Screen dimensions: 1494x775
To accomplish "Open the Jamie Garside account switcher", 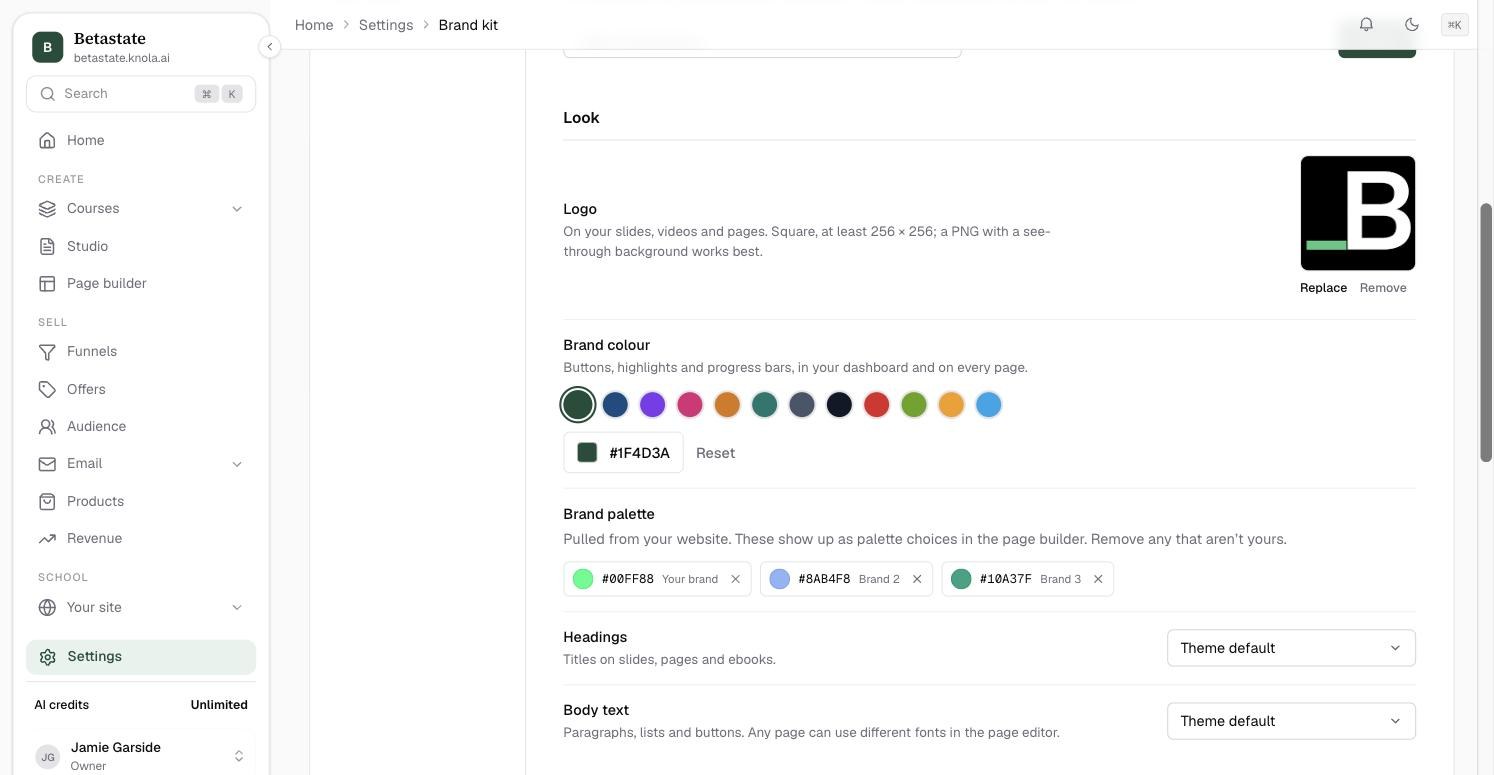I will [141, 756].
